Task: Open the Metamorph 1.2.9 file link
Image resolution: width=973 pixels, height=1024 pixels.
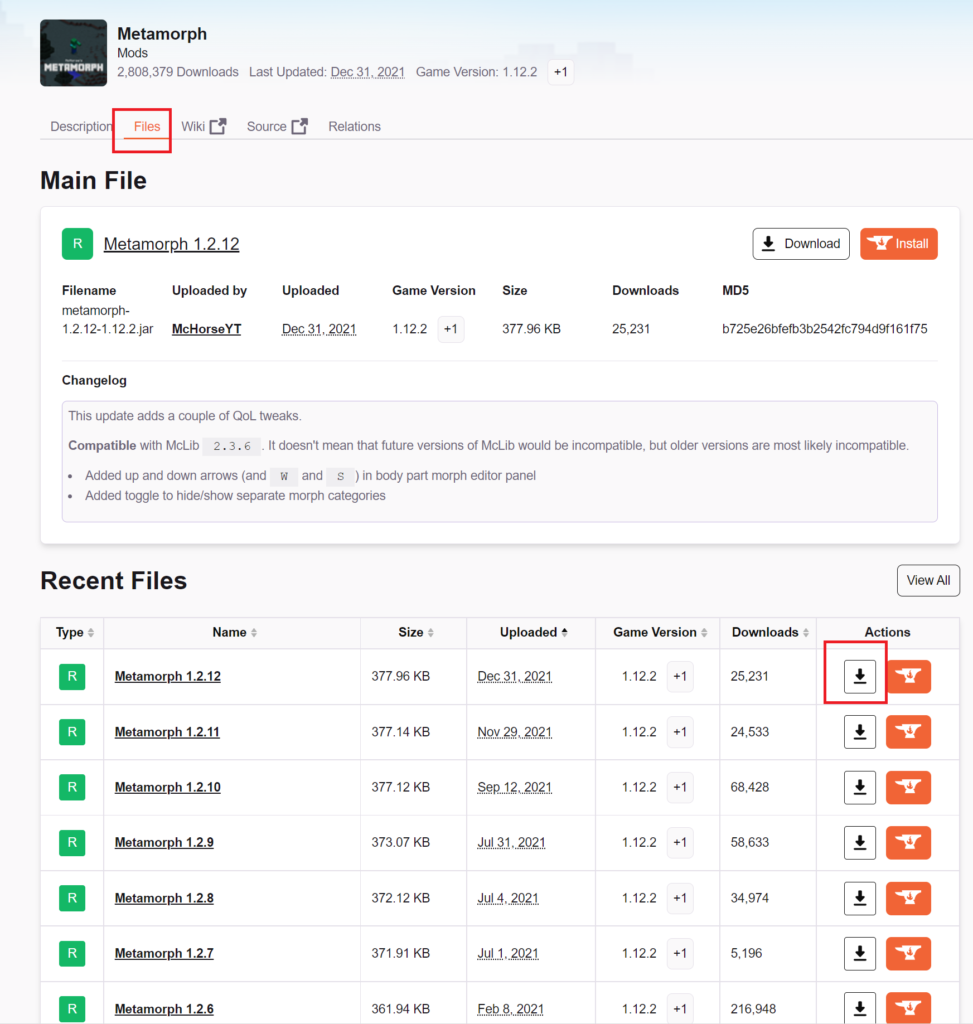Action: tap(163, 842)
